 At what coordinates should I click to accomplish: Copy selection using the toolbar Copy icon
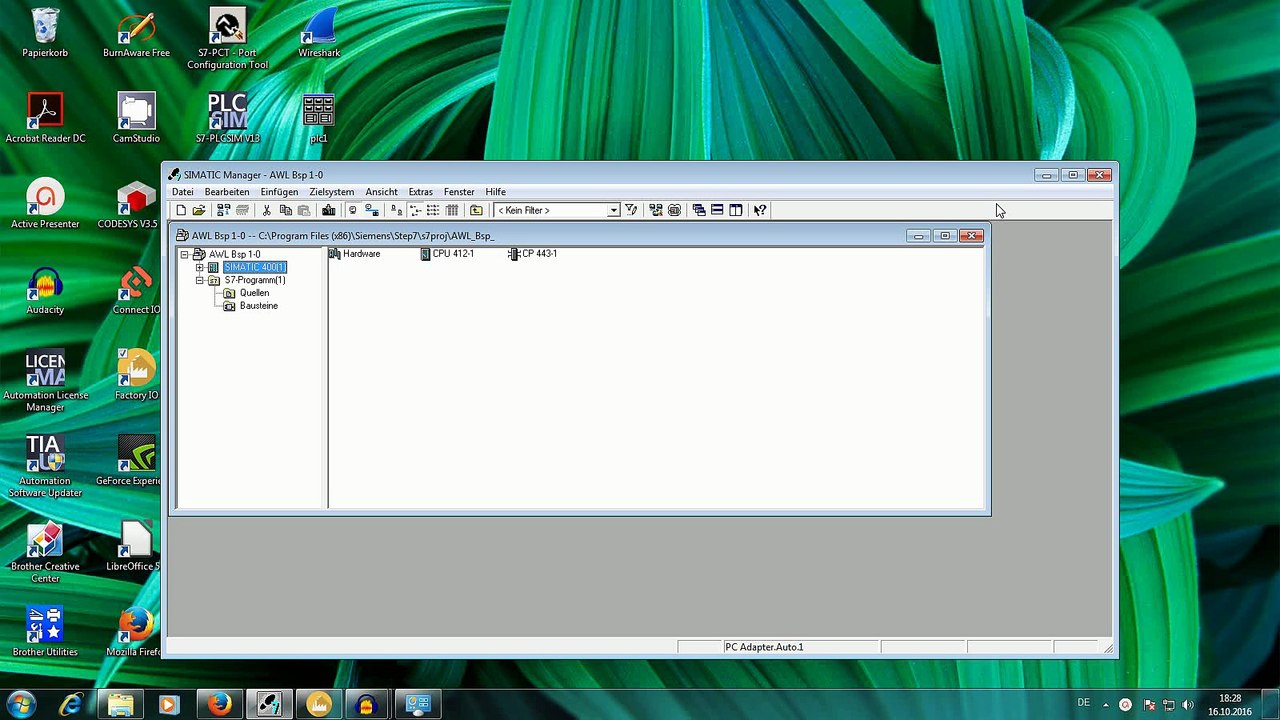285,210
